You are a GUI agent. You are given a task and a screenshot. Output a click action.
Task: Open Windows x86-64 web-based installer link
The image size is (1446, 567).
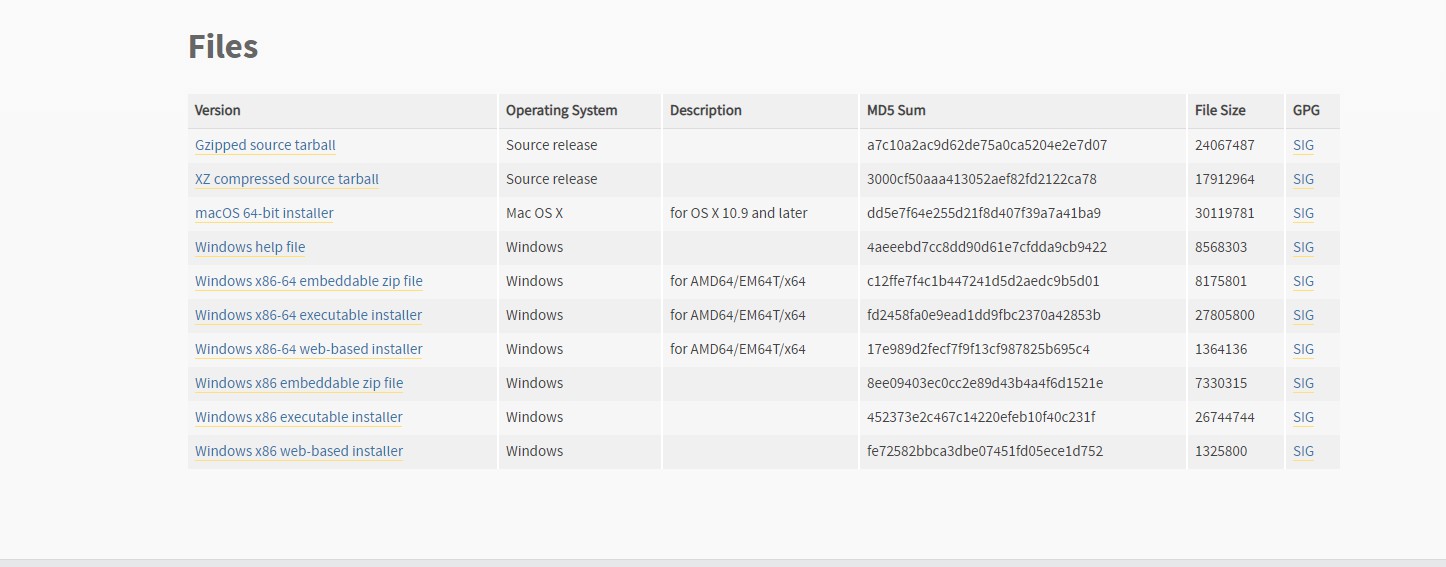pos(309,349)
